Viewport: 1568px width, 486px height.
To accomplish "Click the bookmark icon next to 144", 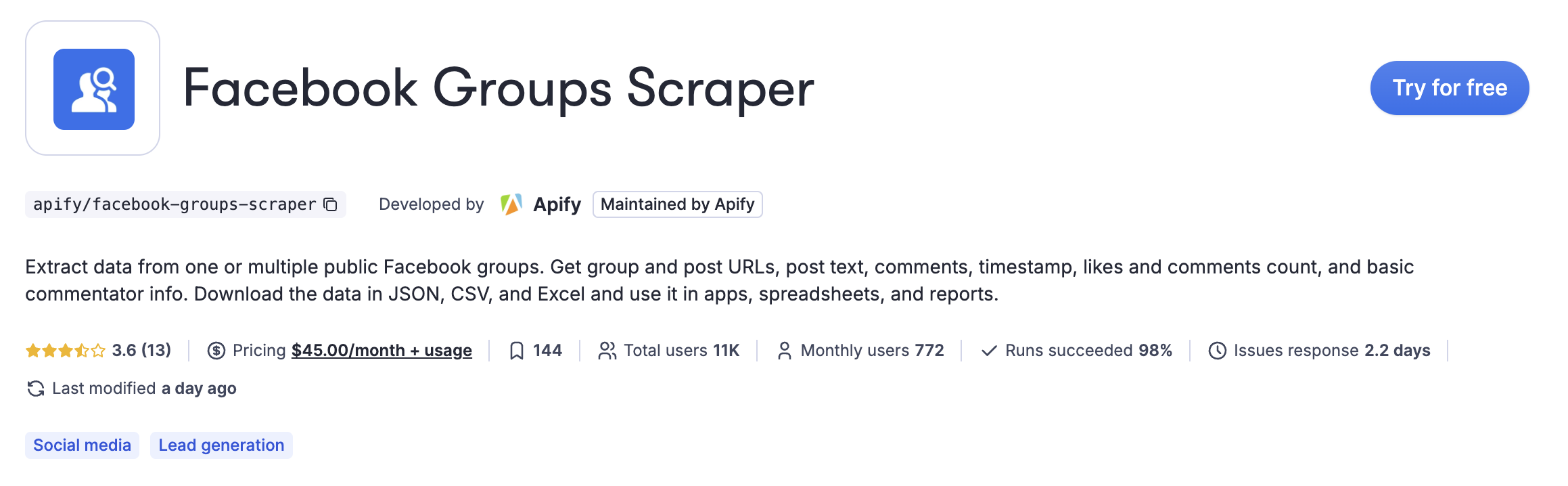I will coord(516,351).
